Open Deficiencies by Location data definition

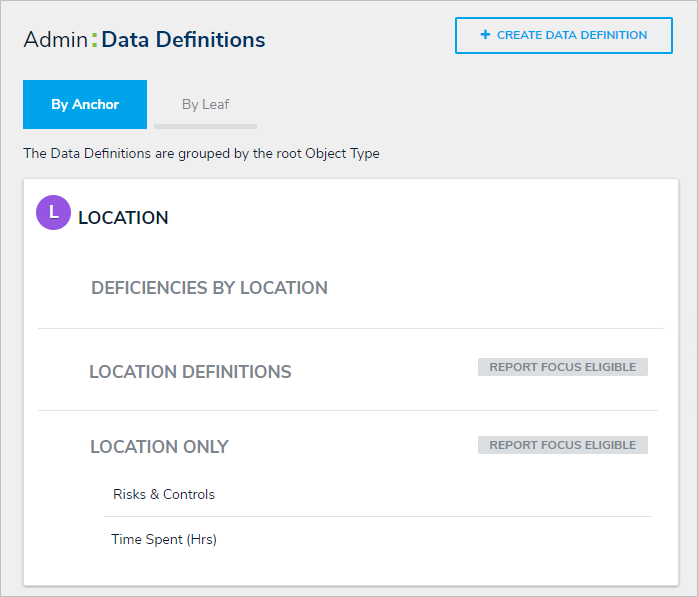tap(209, 288)
